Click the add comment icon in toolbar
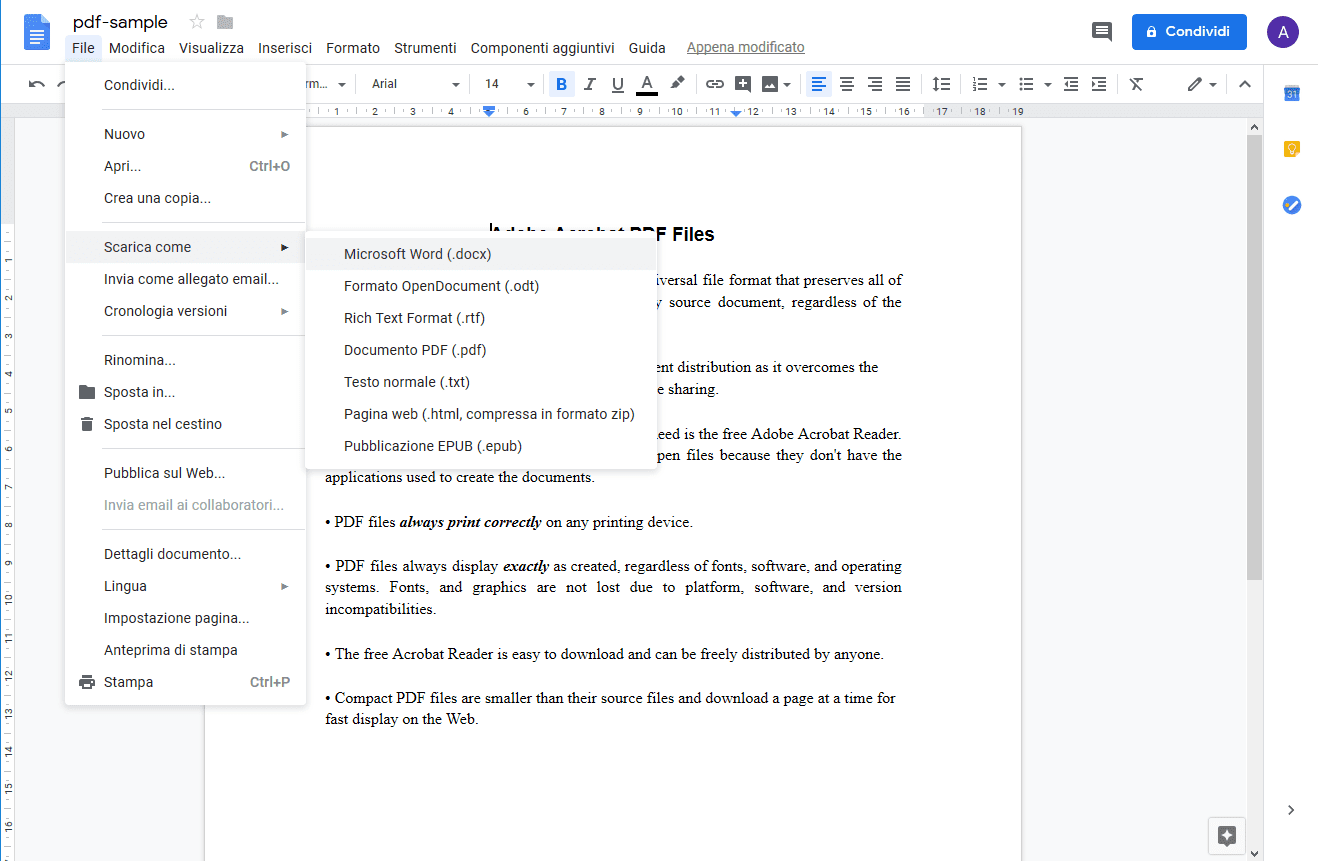1318x861 pixels. click(742, 84)
